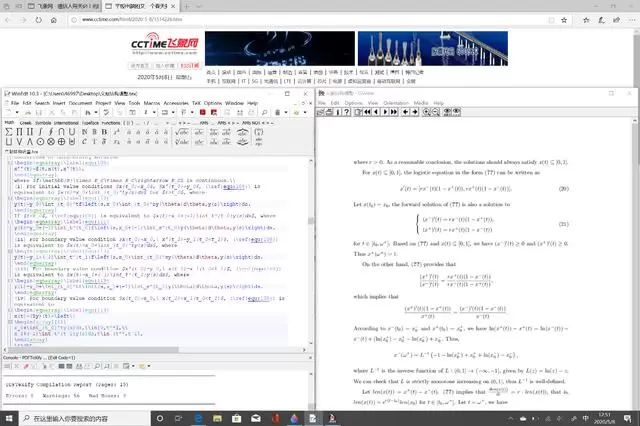Click the print icon in GSview toolbar

(329, 112)
